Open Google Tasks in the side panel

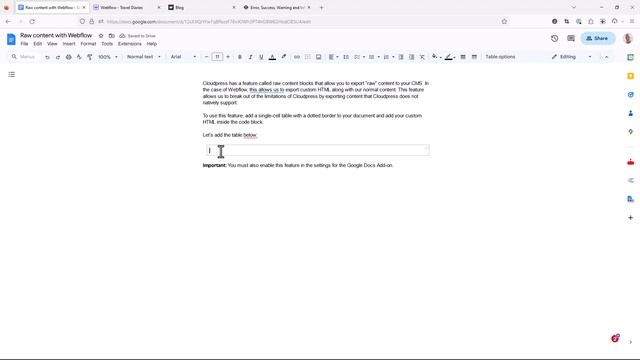click(631, 95)
